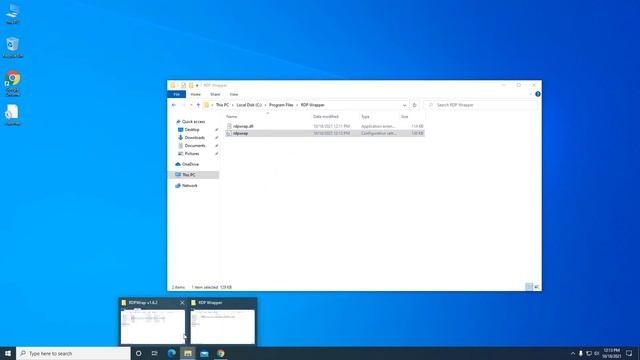This screenshot has width=640, height=360.
Task: Open Downloads in navigation pane
Action: click(x=194, y=138)
